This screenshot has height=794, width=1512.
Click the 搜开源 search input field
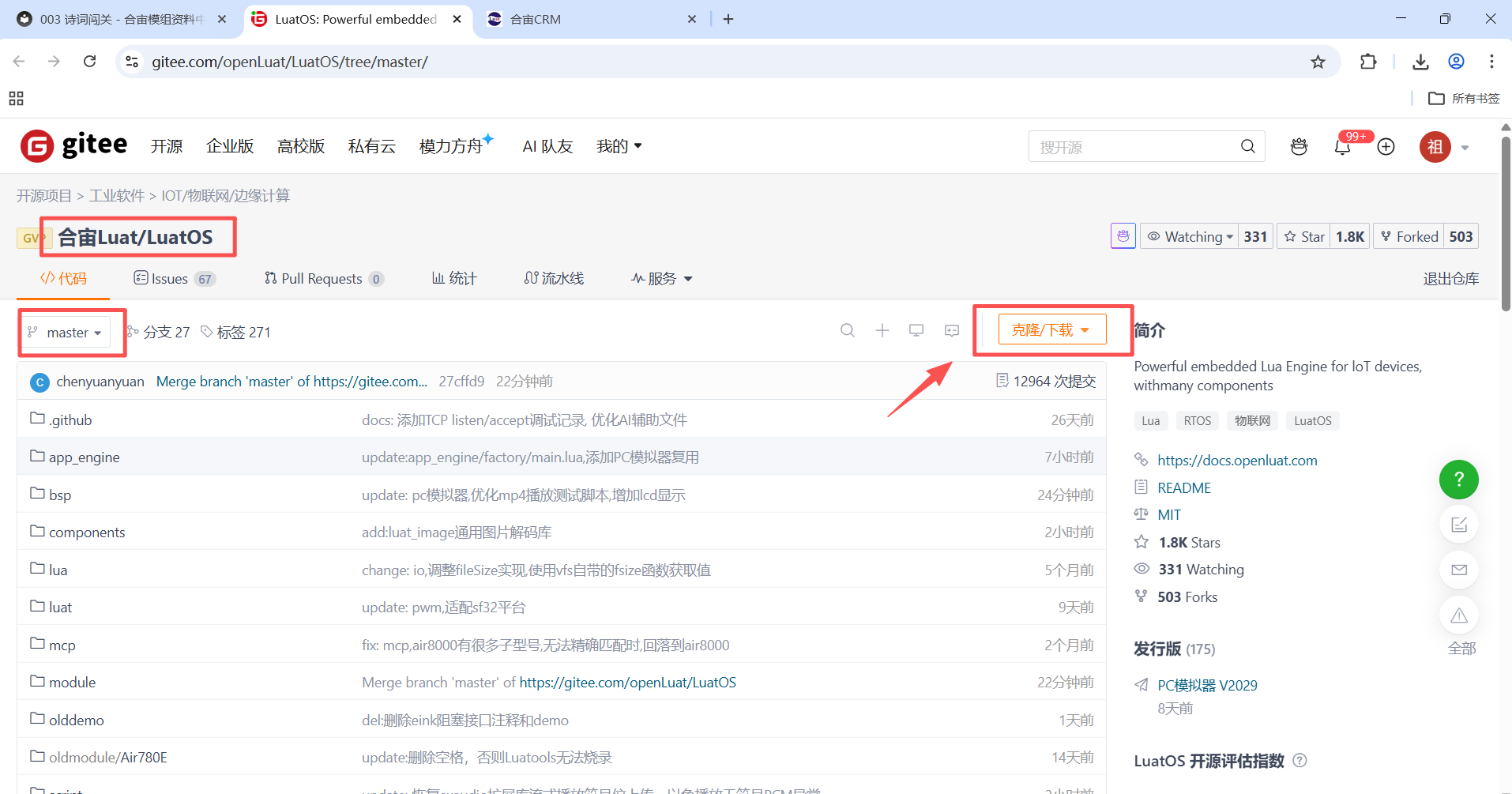pos(1134,146)
